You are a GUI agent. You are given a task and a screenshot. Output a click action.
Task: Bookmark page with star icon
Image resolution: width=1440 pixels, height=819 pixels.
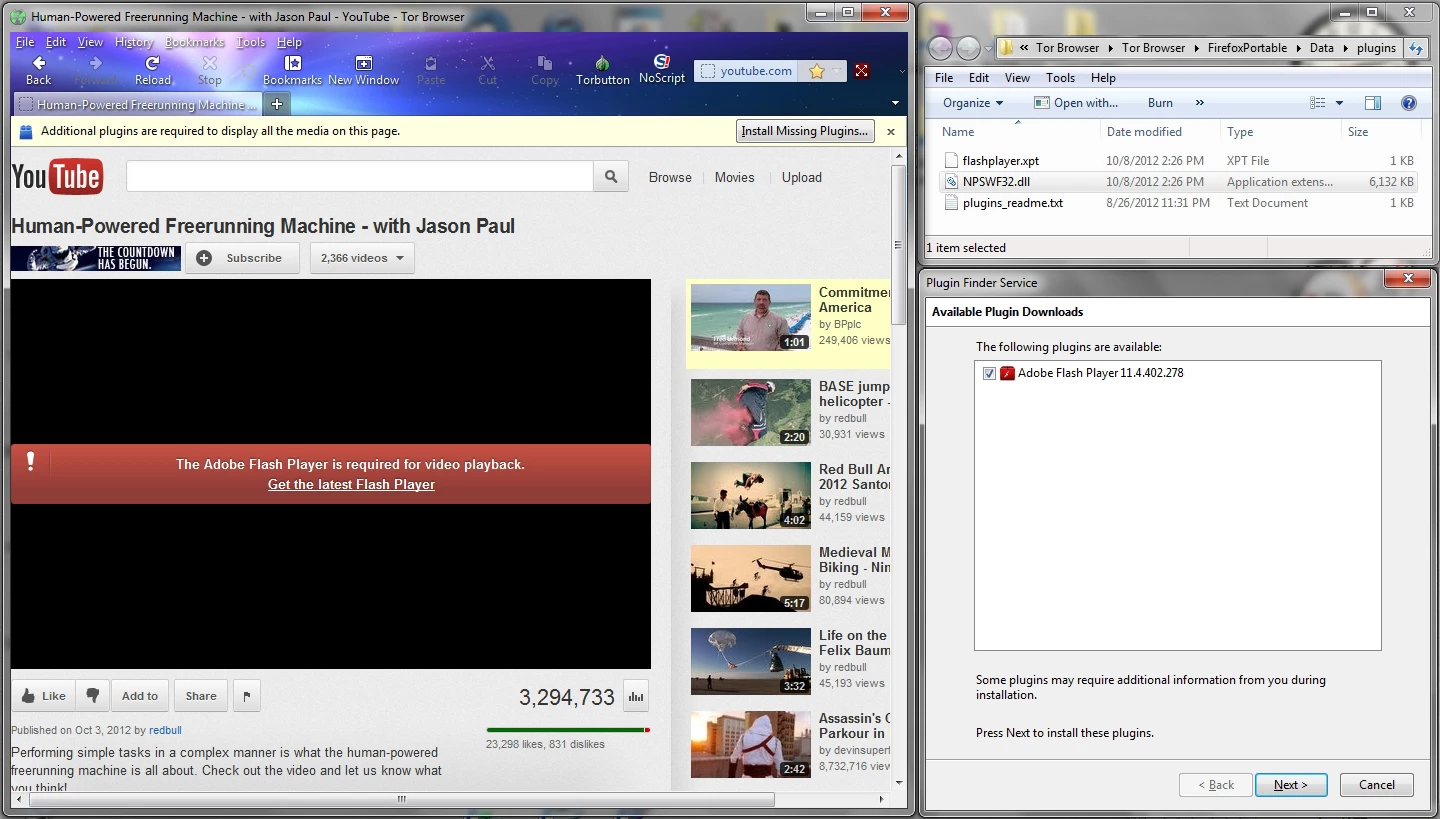coord(817,71)
